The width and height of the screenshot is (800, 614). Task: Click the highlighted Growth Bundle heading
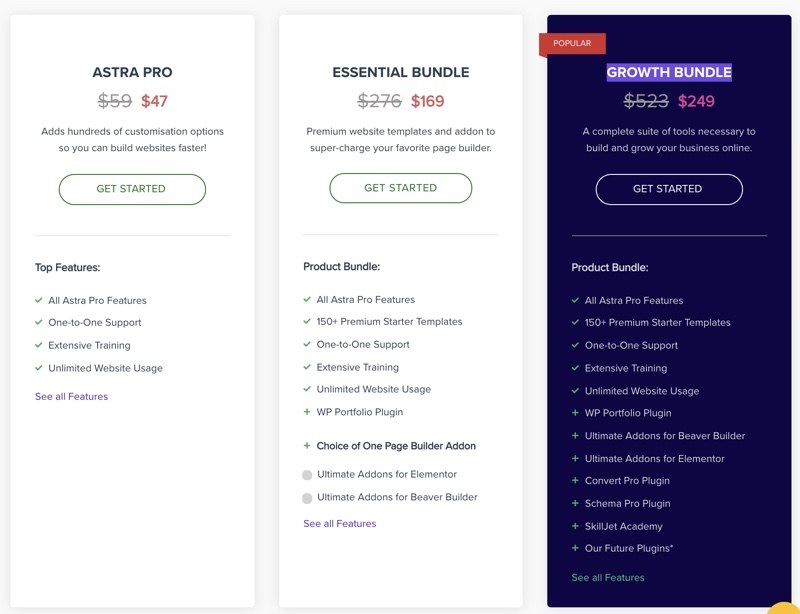pyautogui.click(x=669, y=72)
